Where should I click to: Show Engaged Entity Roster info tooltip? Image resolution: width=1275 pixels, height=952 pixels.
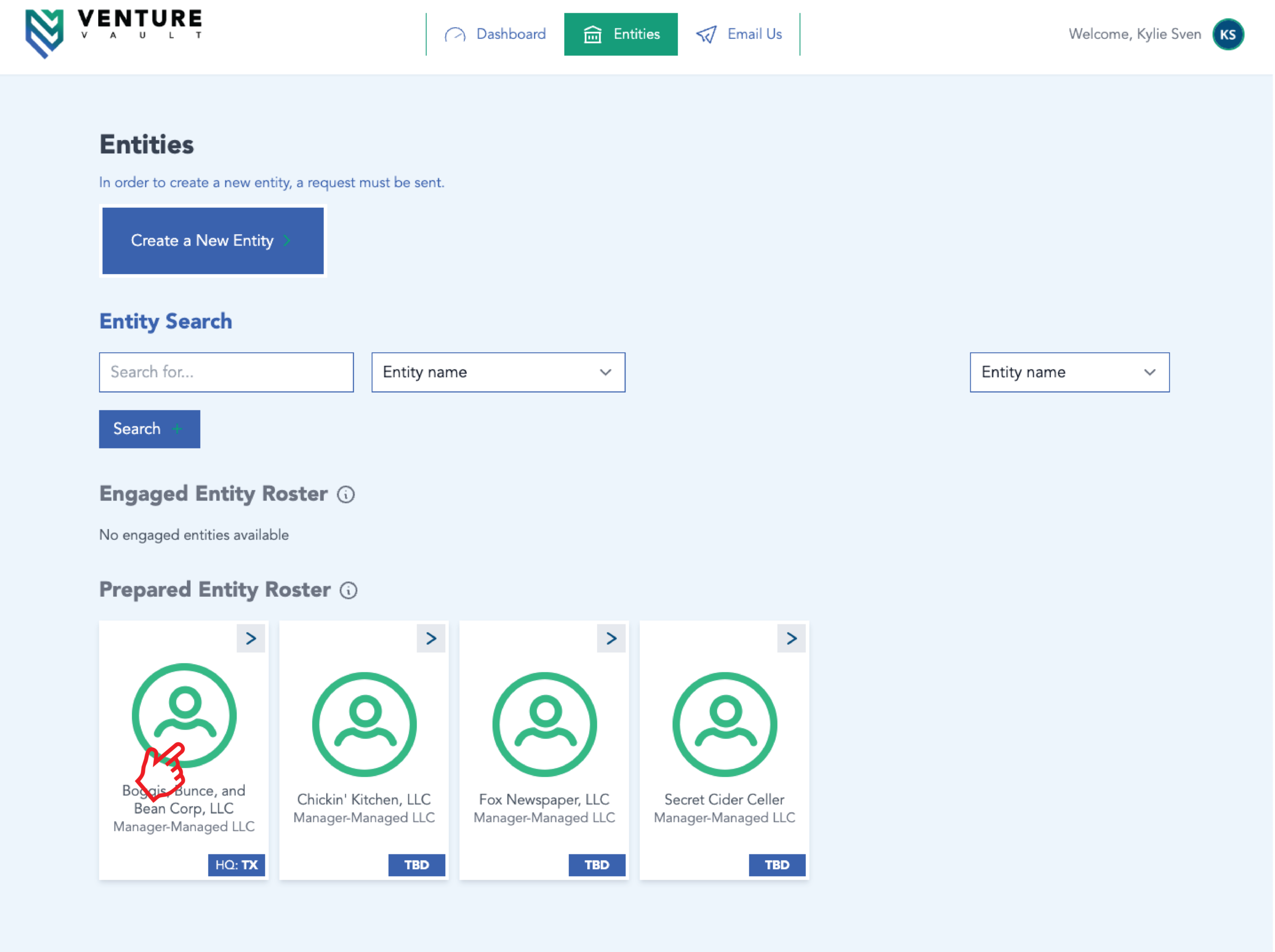click(346, 495)
